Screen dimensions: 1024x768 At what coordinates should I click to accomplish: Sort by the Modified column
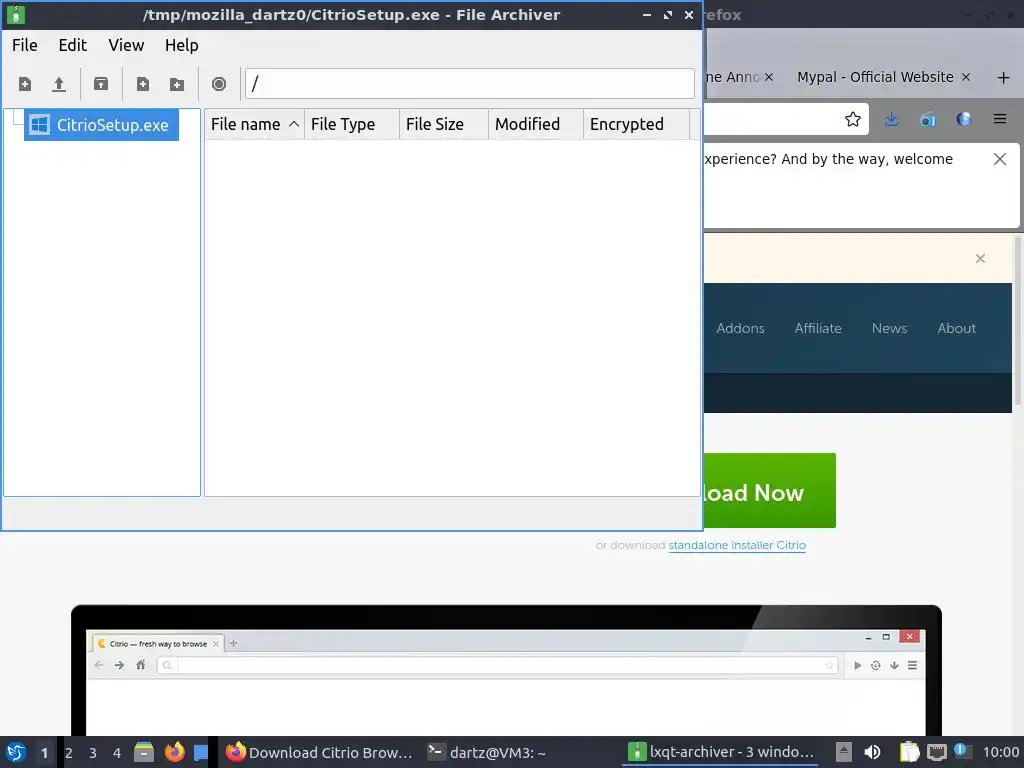click(x=536, y=124)
